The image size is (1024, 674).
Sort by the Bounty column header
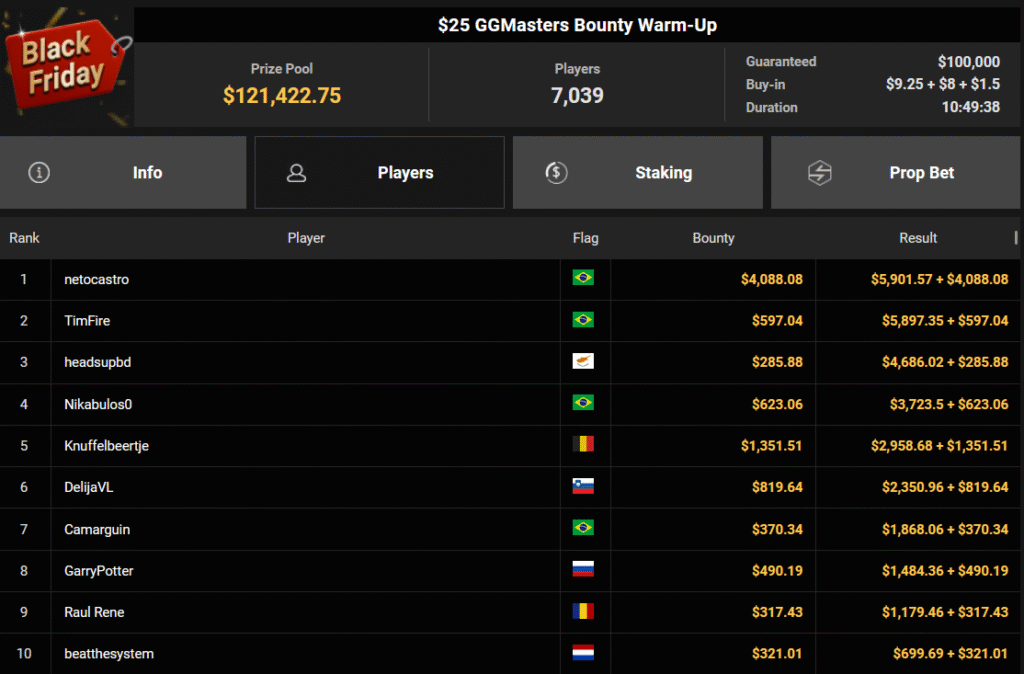tap(713, 238)
